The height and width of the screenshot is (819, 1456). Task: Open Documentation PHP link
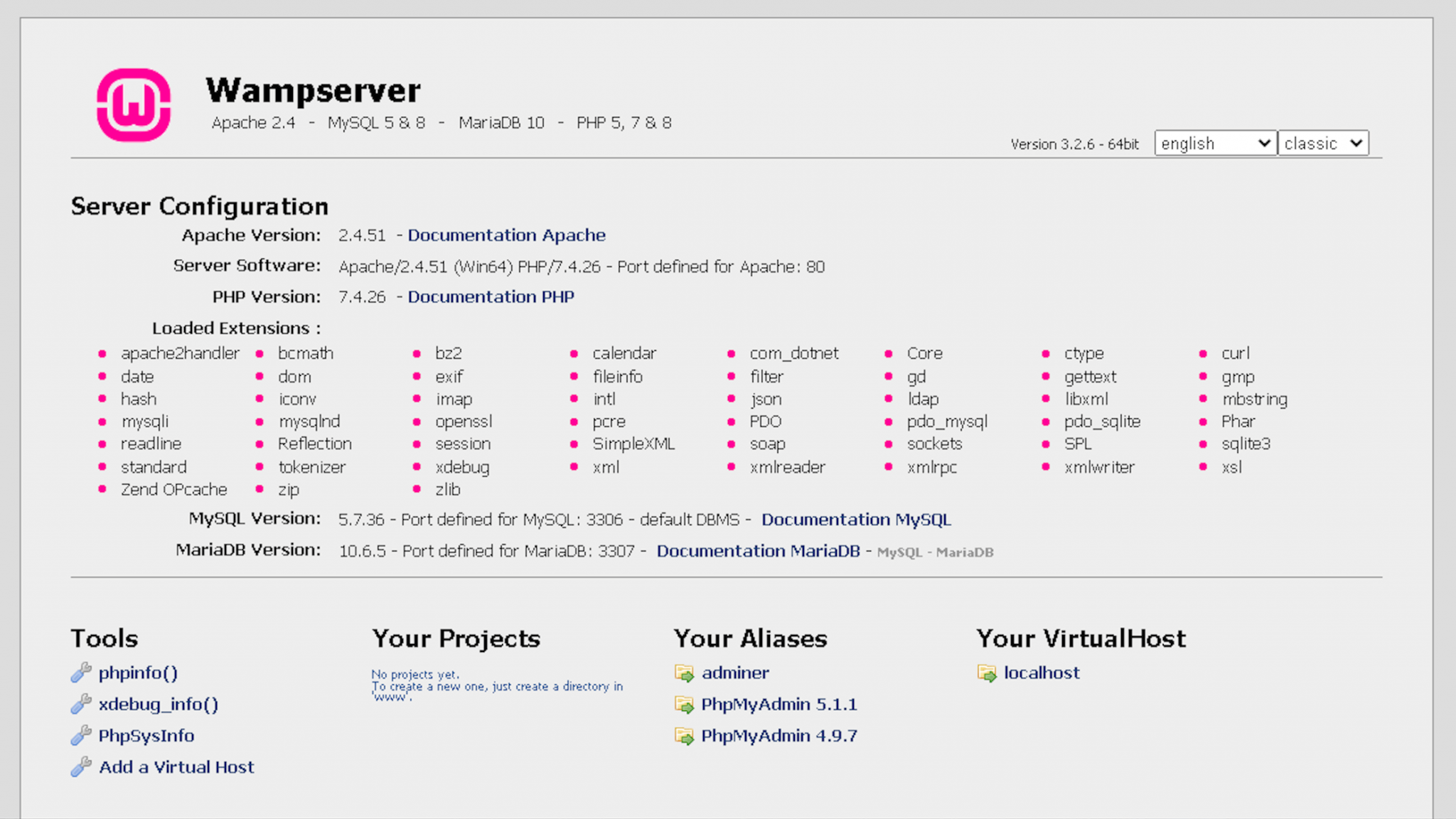tap(491, 296)
